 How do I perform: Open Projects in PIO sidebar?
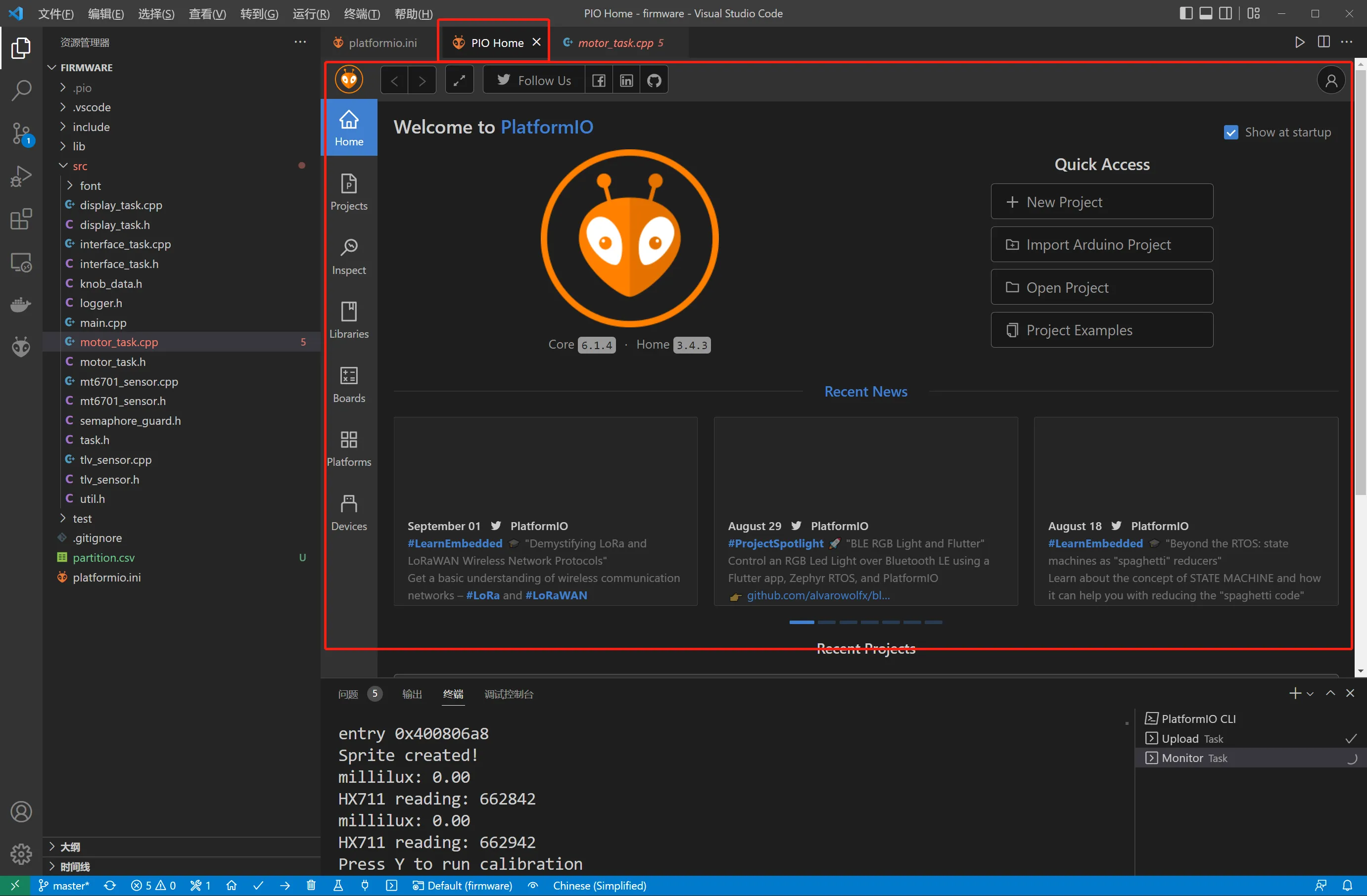[349, 192]
